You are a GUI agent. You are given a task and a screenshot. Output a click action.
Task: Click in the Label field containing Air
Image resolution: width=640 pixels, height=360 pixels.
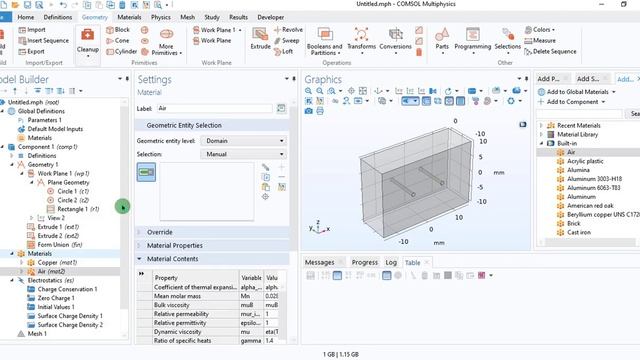(215, 108)
